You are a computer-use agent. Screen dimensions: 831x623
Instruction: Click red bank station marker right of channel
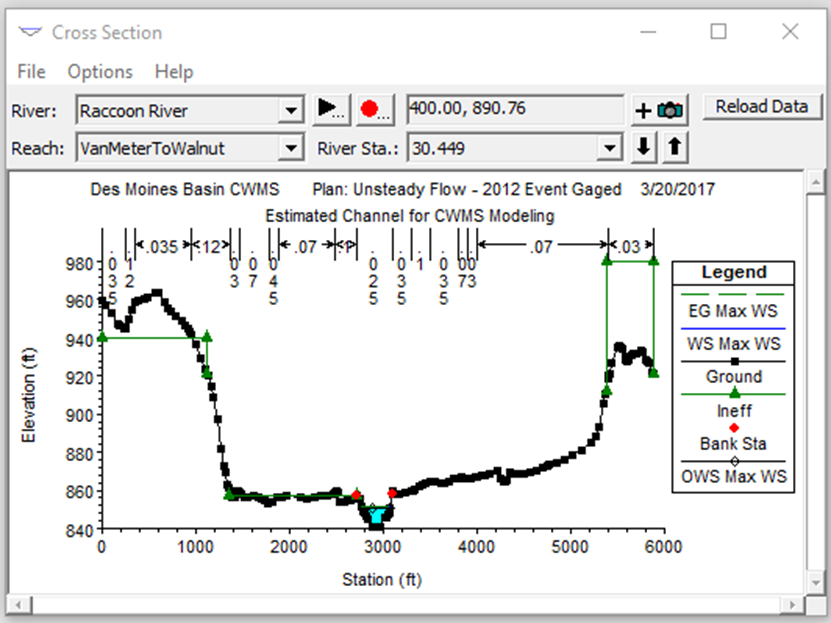(x=392, y=493)
